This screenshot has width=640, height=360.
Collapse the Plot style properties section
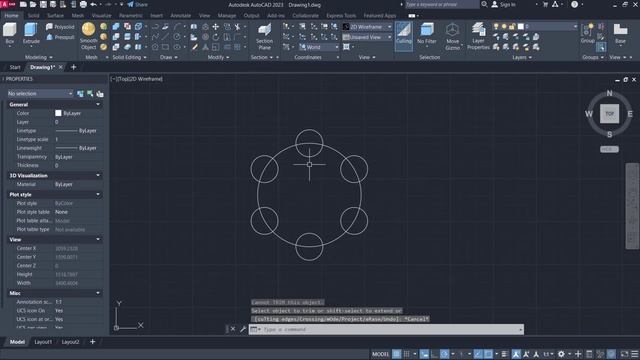tap(98, 195)
